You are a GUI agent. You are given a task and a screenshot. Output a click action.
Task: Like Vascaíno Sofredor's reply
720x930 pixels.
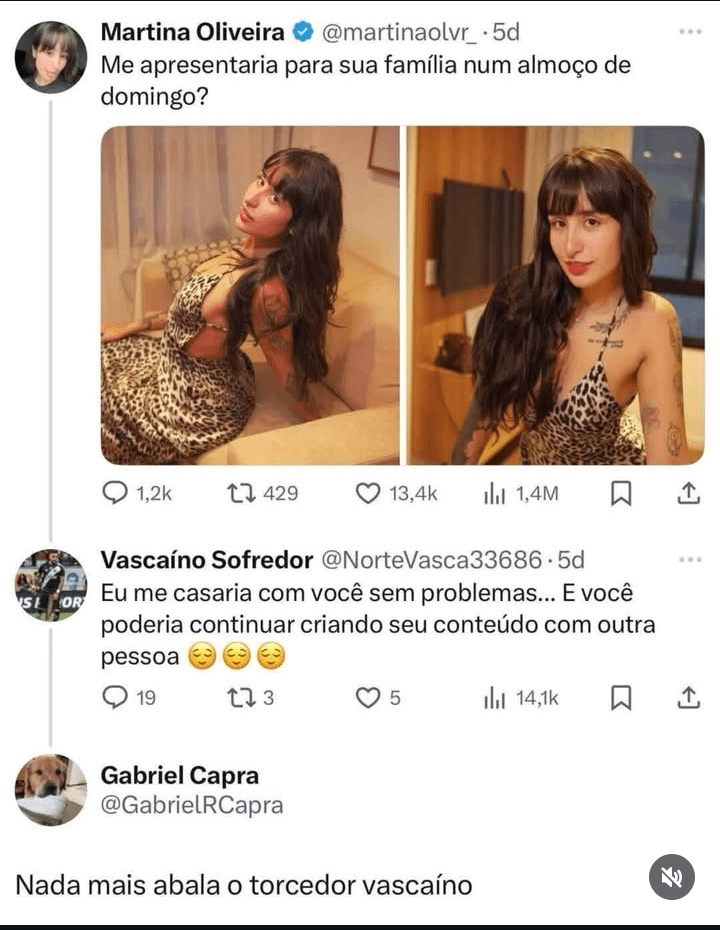coord(369,697)
